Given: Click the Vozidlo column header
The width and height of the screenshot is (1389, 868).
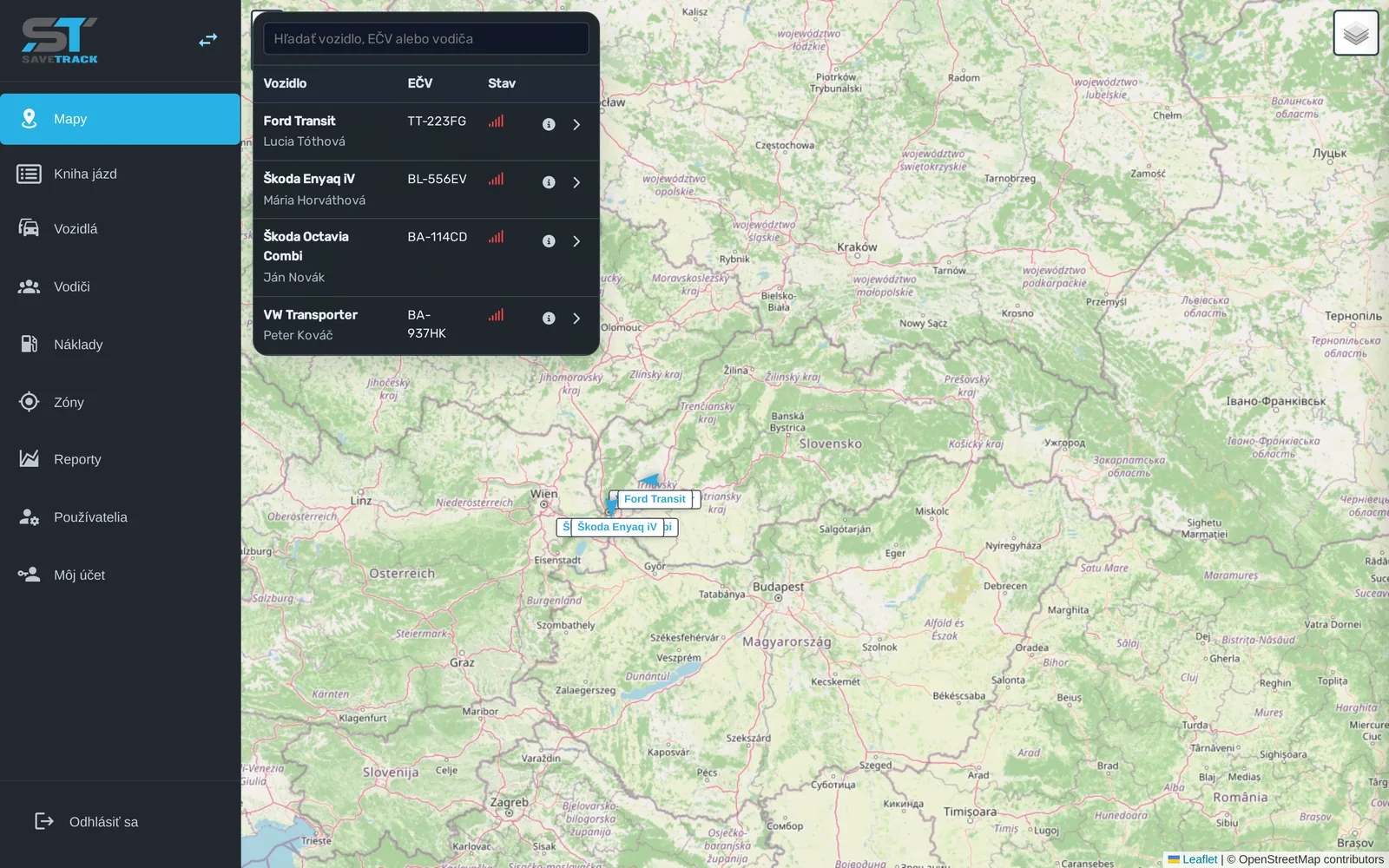Looking at the screenshot, I should (x=285, y=83).
